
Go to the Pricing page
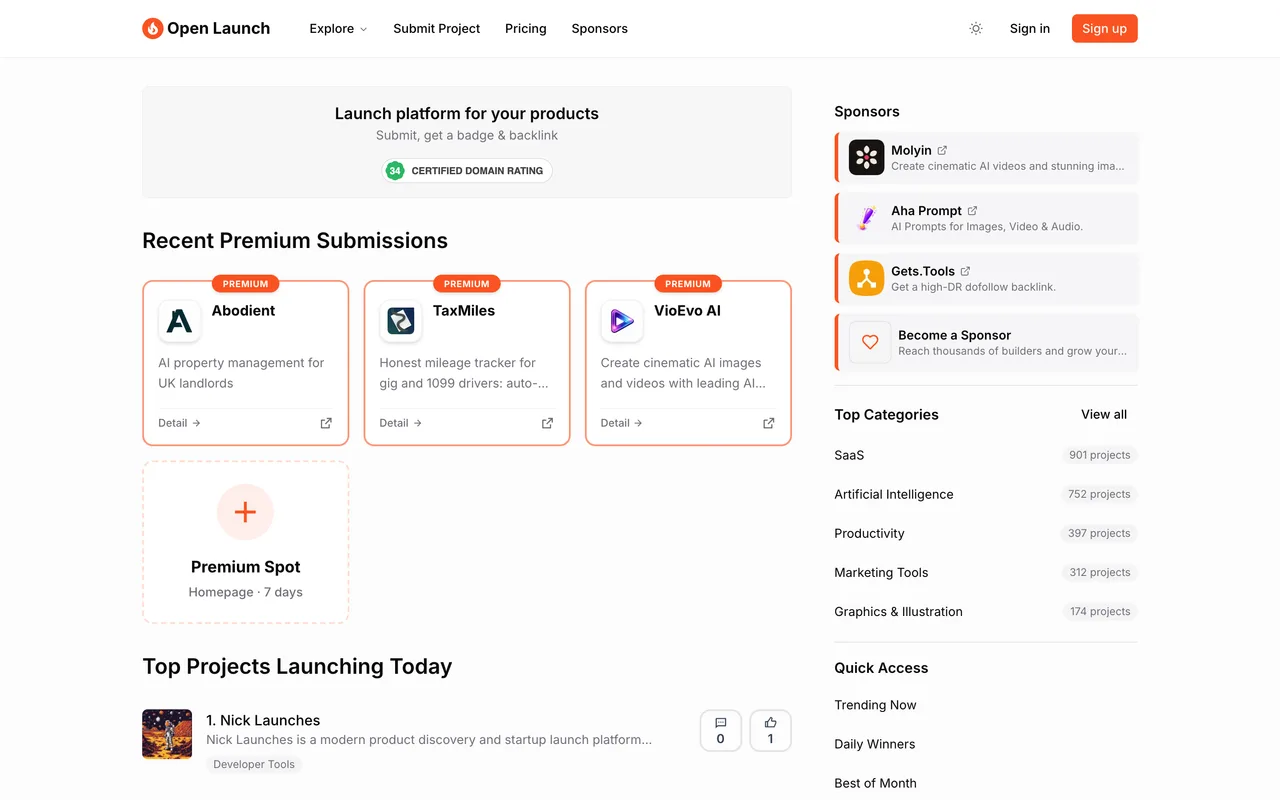(525, 29)
